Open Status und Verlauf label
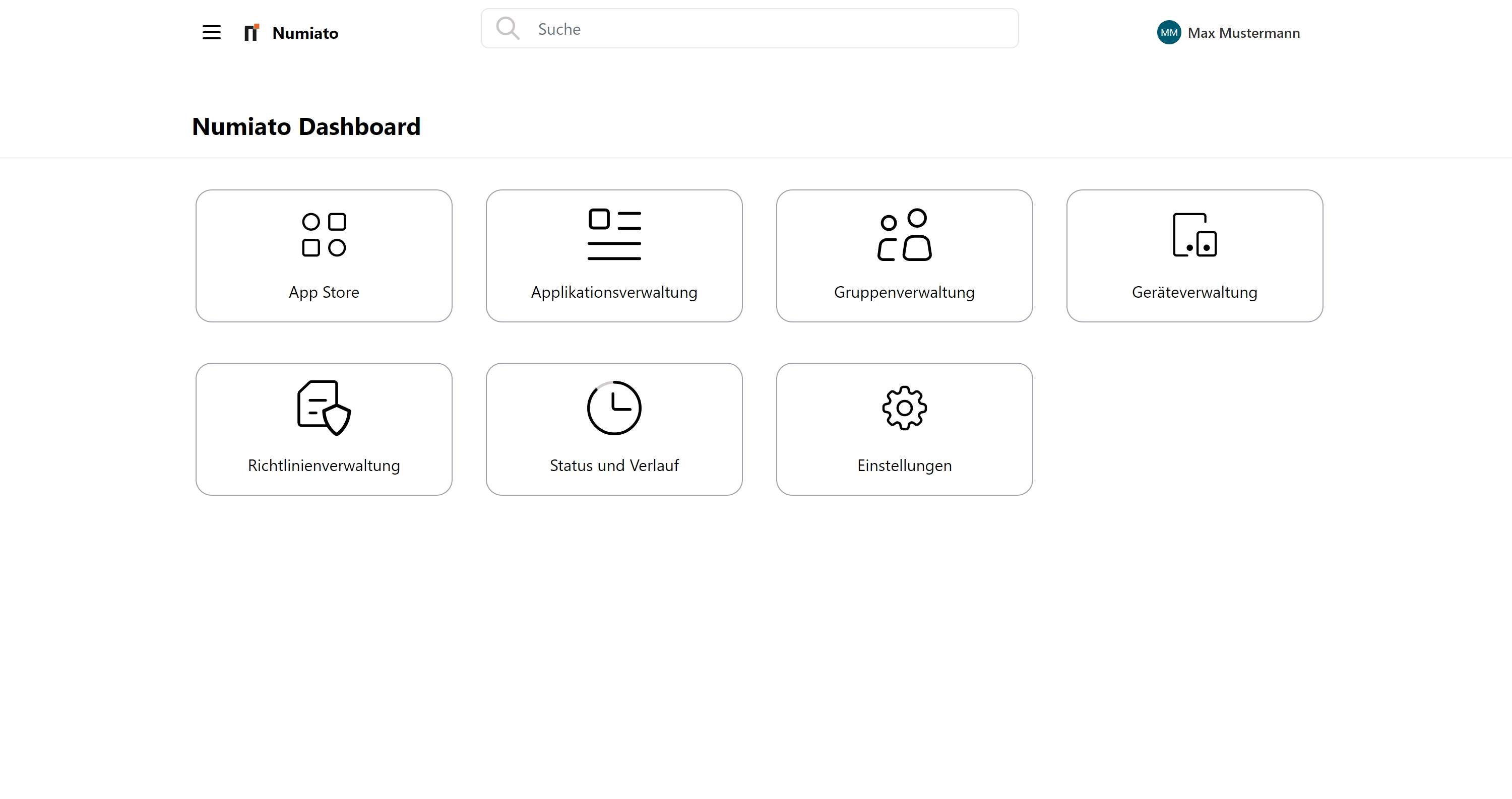 click(x=614, y=465)
